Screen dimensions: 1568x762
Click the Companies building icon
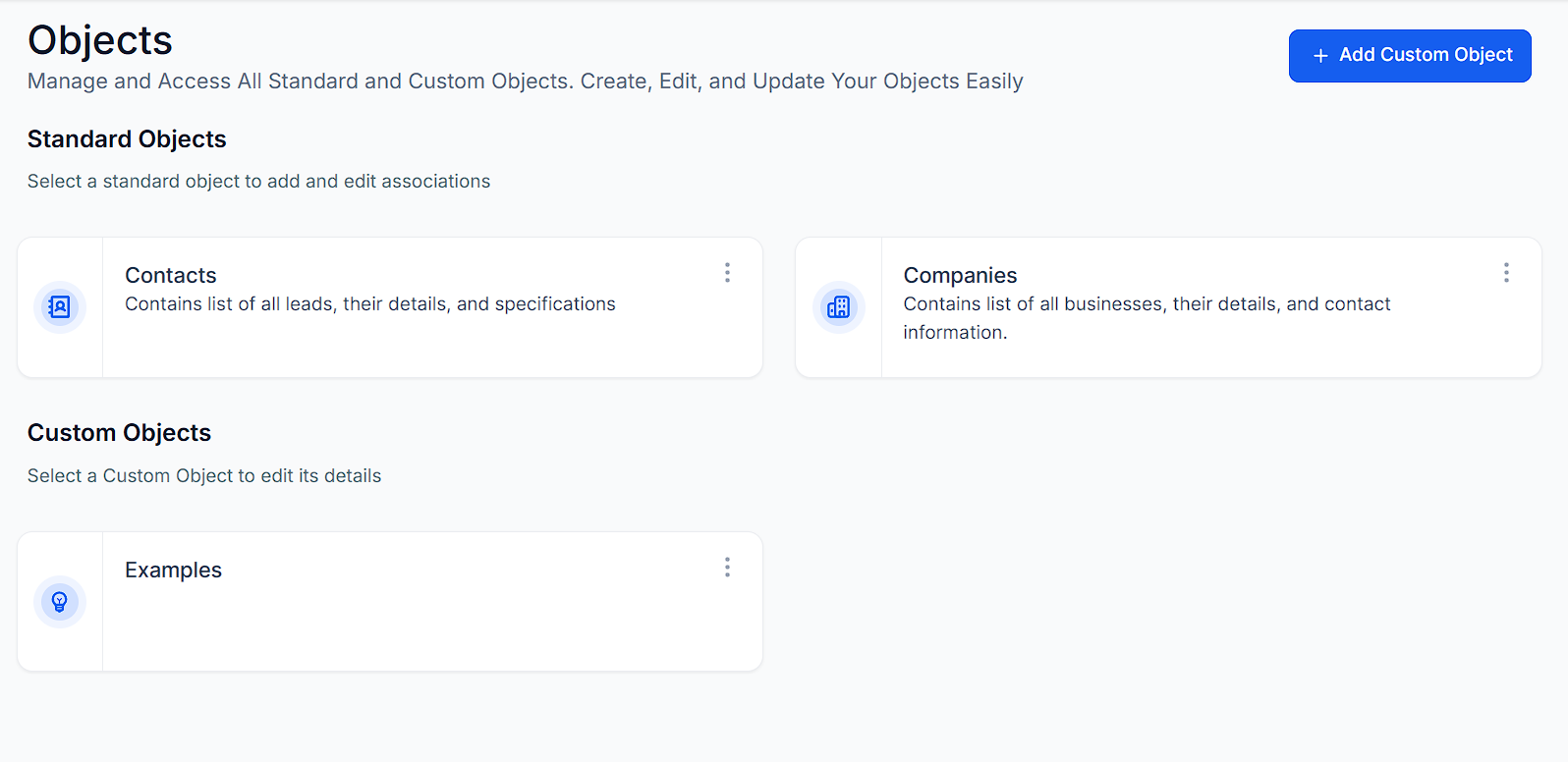click(839, 307)
